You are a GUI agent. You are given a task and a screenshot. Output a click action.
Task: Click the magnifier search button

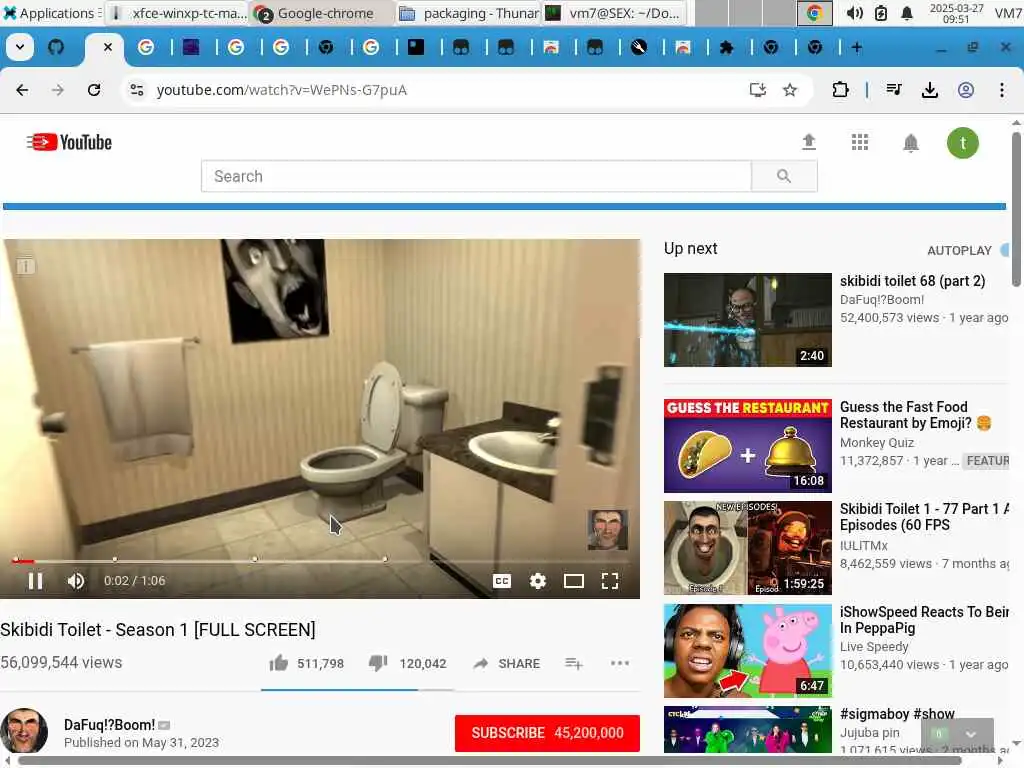point(784,176)
